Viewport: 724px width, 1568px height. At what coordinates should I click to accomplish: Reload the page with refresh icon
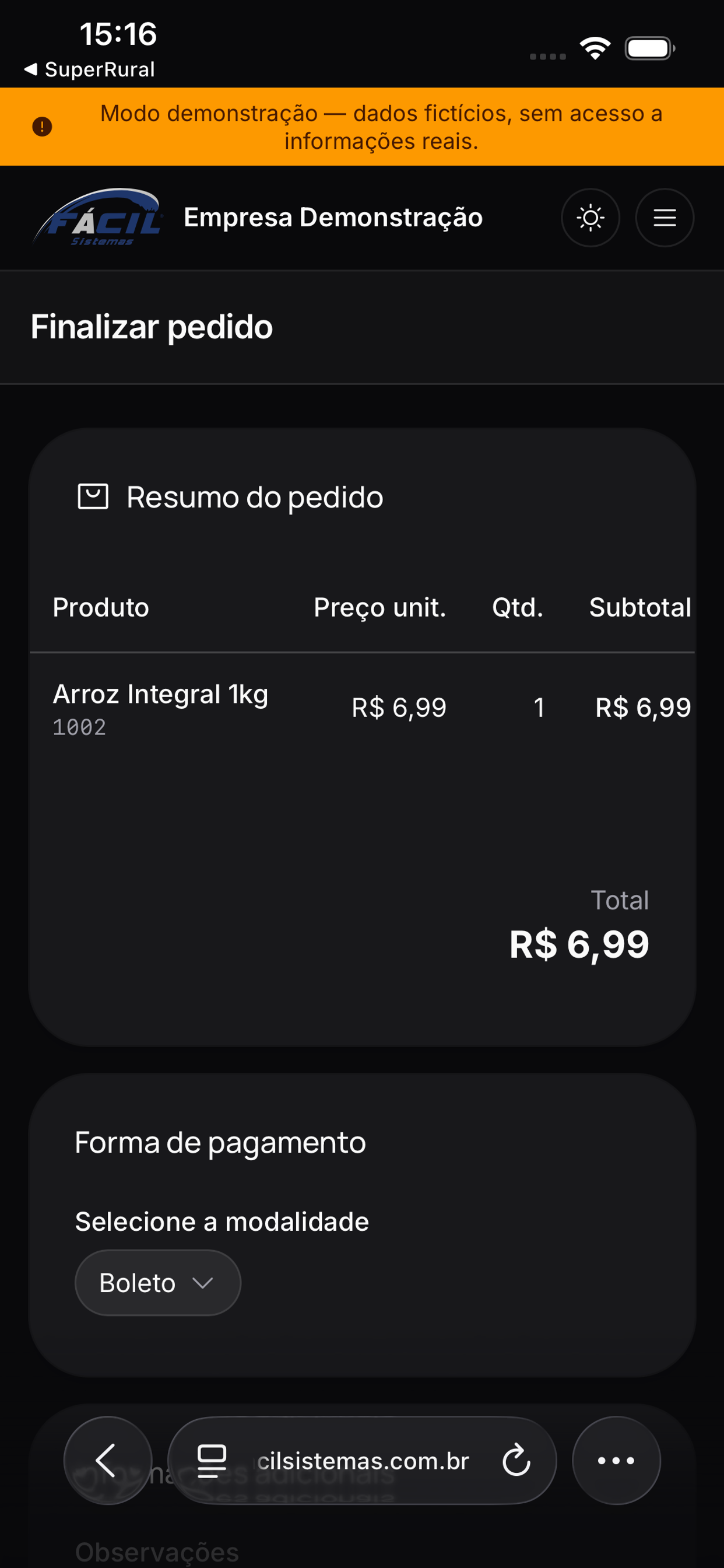(516, 1460)
